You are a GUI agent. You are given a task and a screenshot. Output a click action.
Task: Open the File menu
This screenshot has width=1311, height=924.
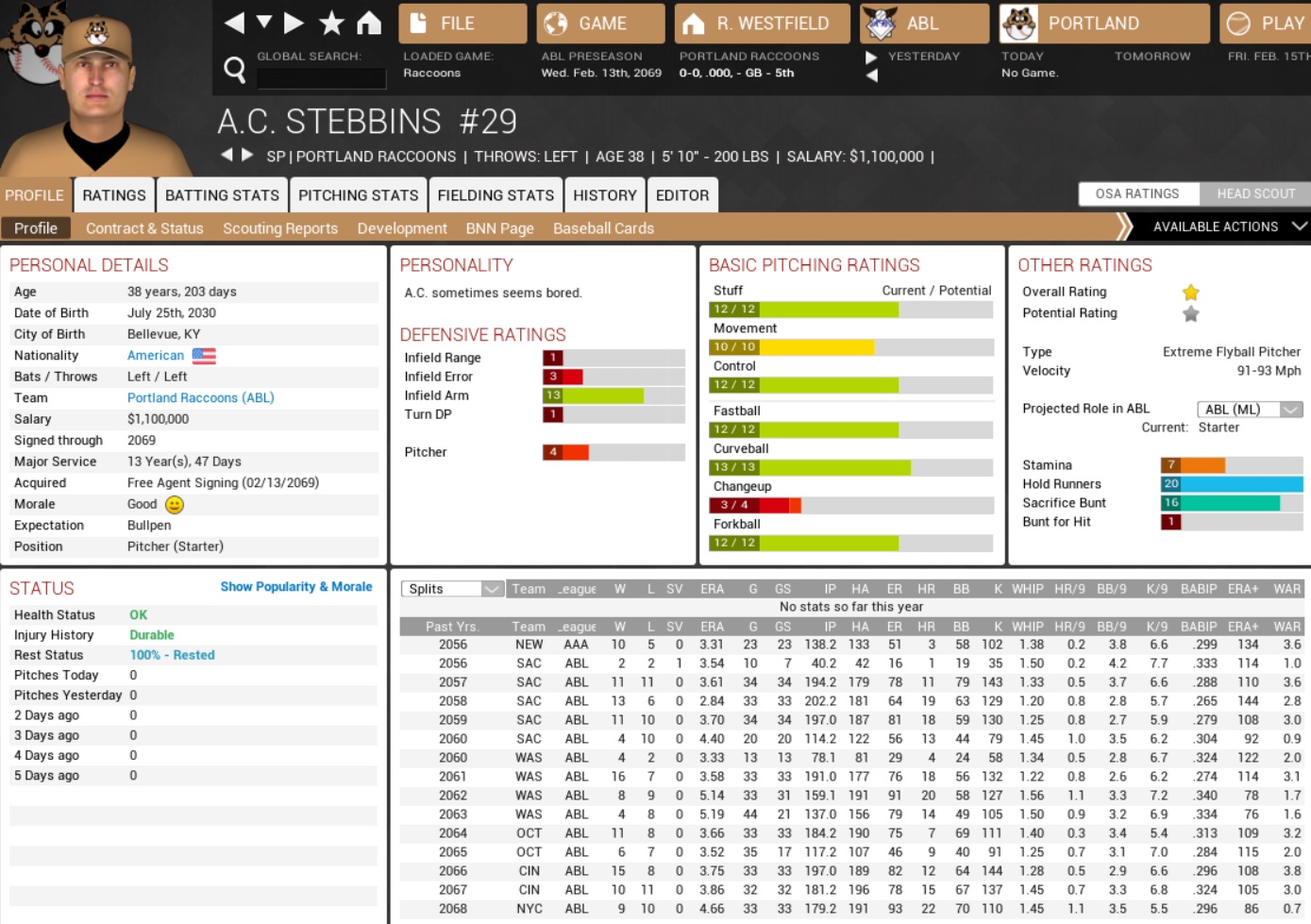[462, 24]
